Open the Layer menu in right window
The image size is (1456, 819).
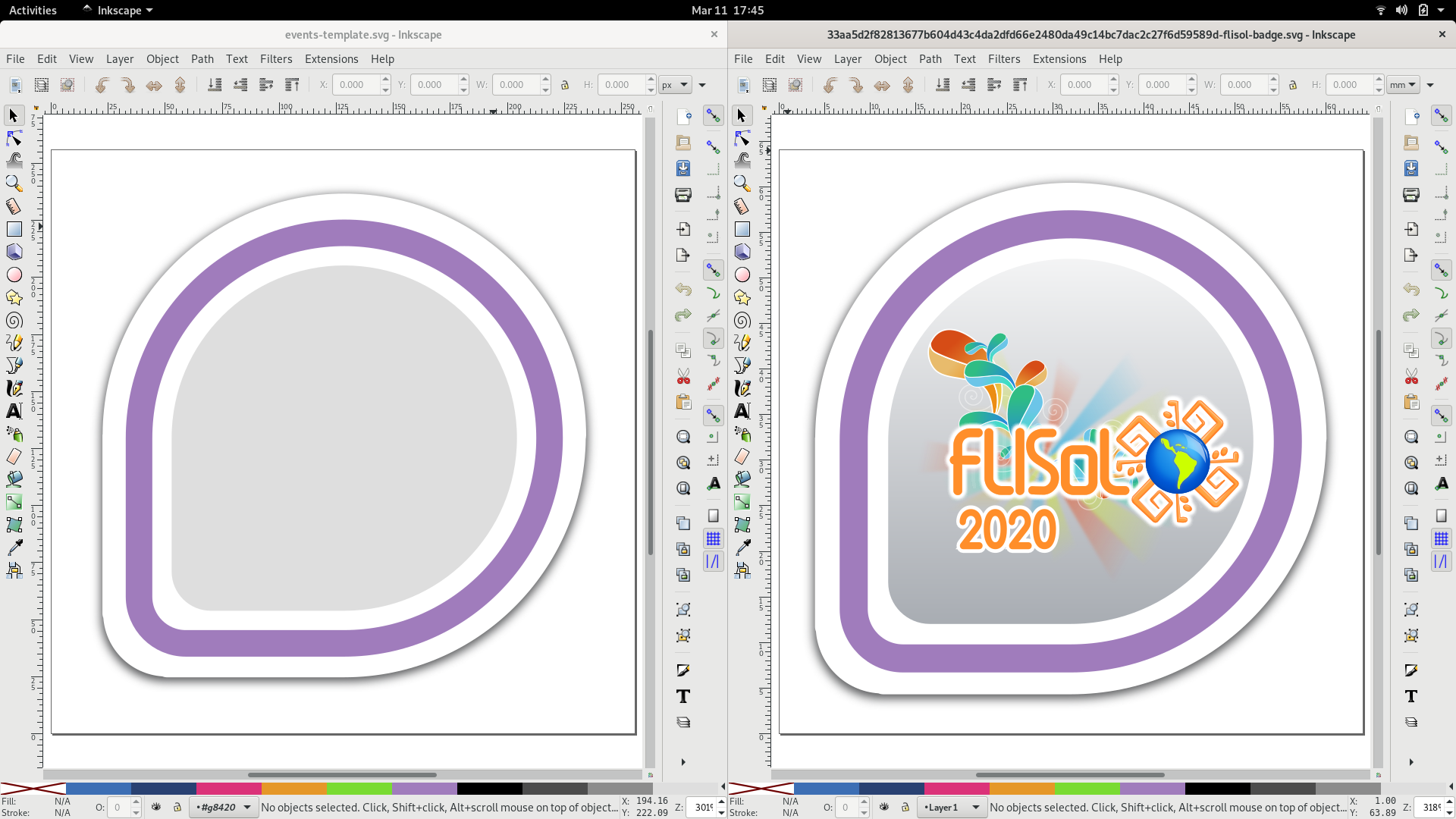pos(848,59)
